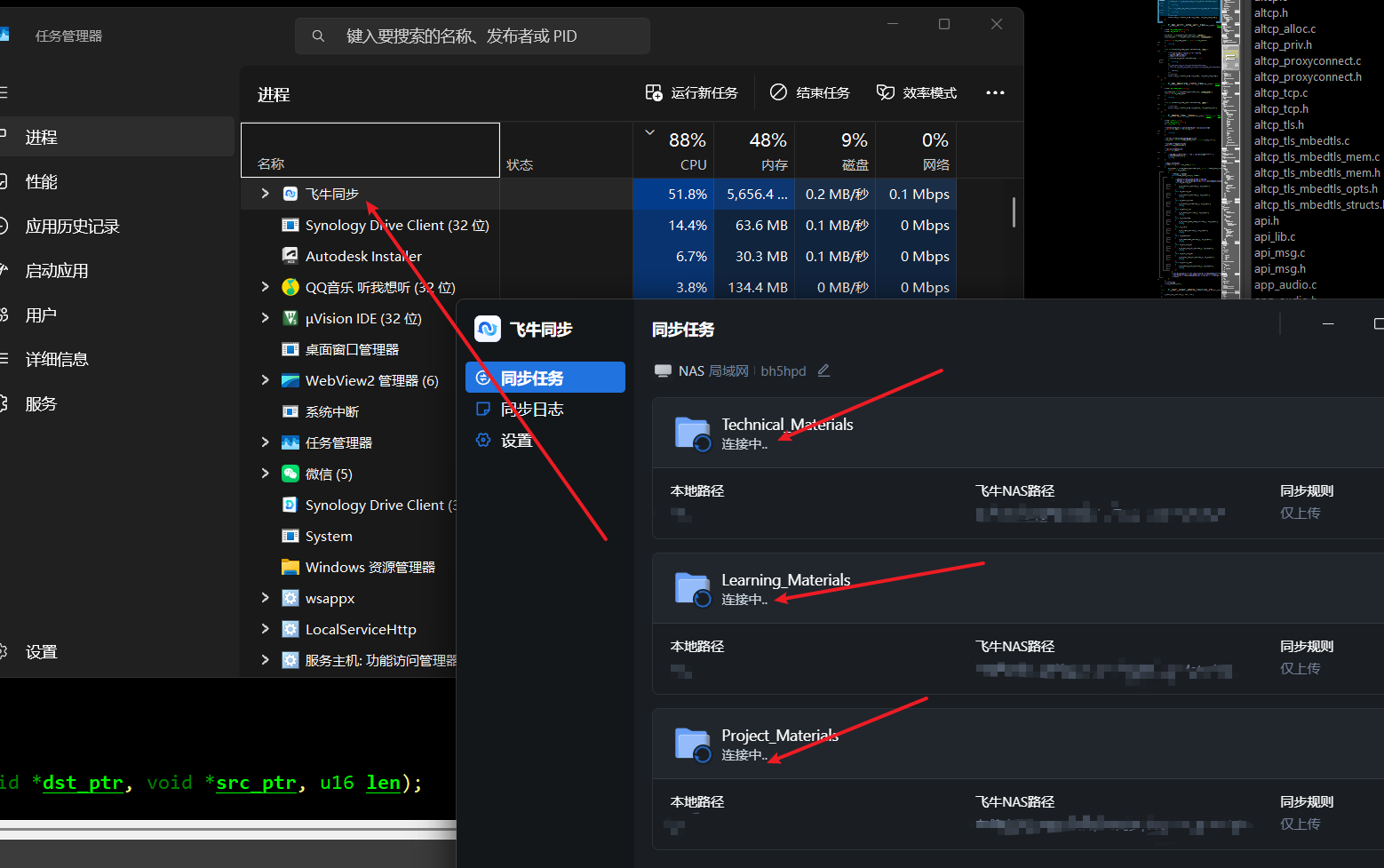The height and width of the screenshot is (868, 1384).
Task: Expand the 飞牛同步 process group
Action: point(265,194)
